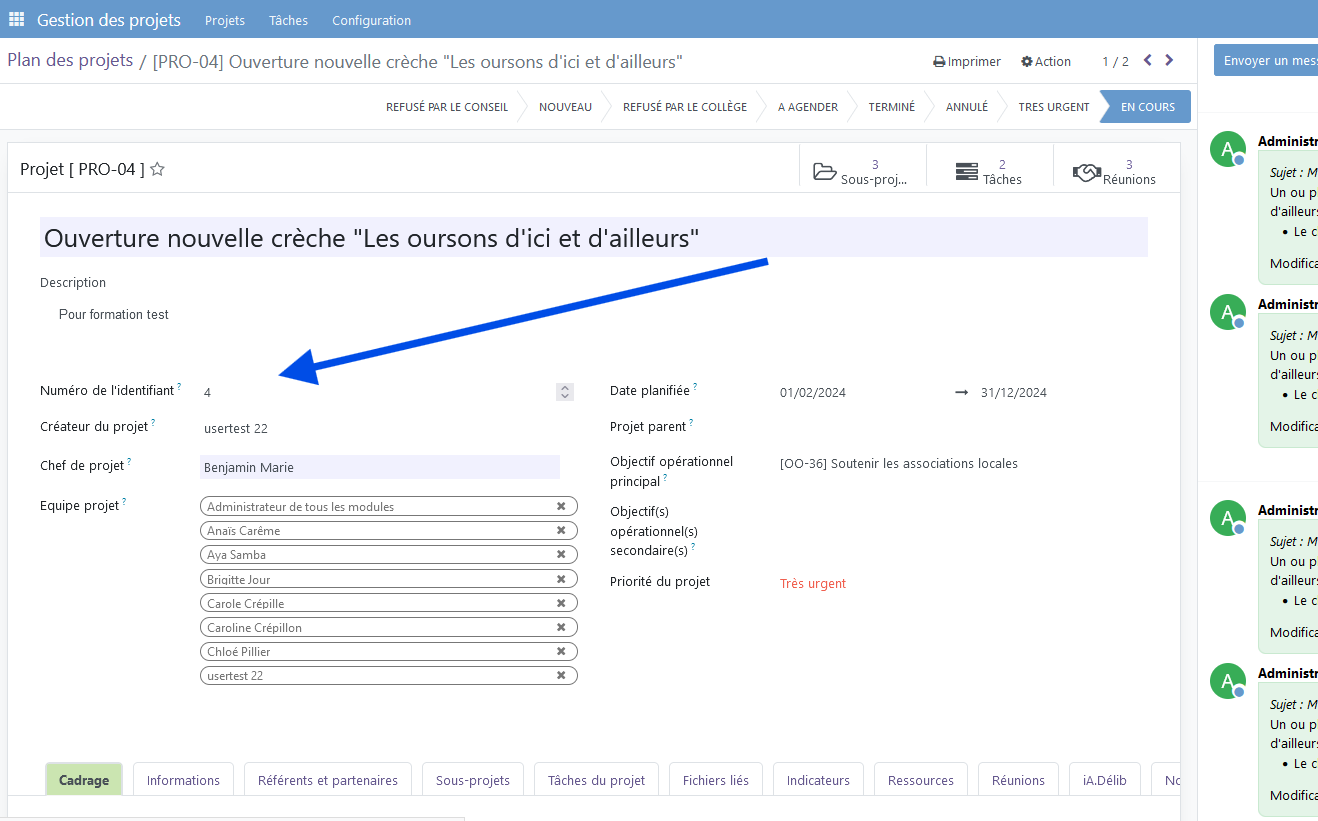
Task: Show help tooltip for Chef de projet
Action: [129, 461]
